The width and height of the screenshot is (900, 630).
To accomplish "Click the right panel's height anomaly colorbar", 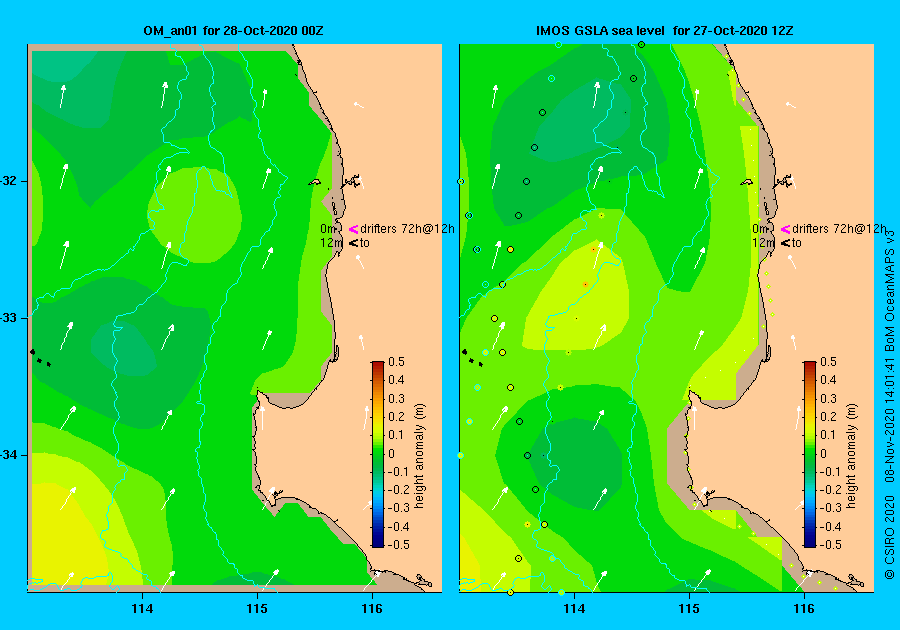I will [809, 454].
